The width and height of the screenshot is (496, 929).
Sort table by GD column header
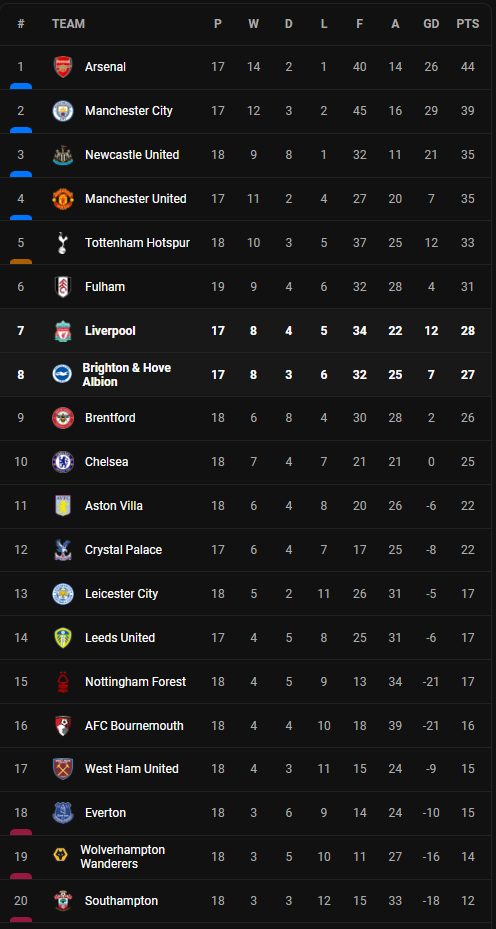(x=431, y=24)
